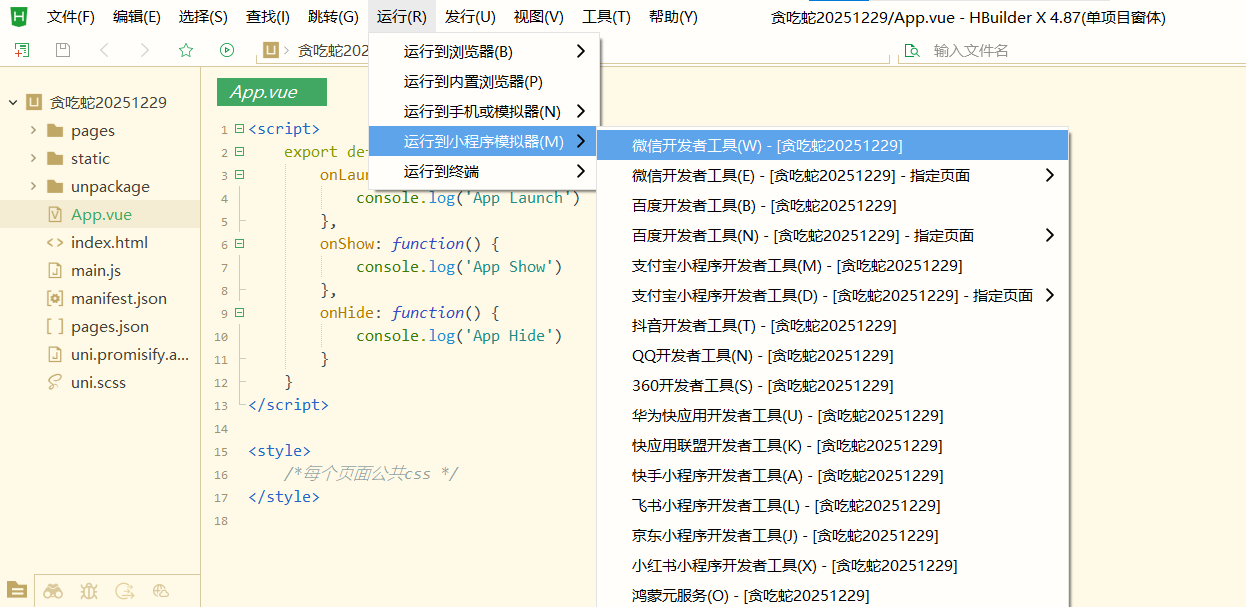This screenshot has height=607, width=1246.
Task: Choose 抖音开发者工具(T) from the submenu
Action: pyautogui.click(x=763, y=325)
